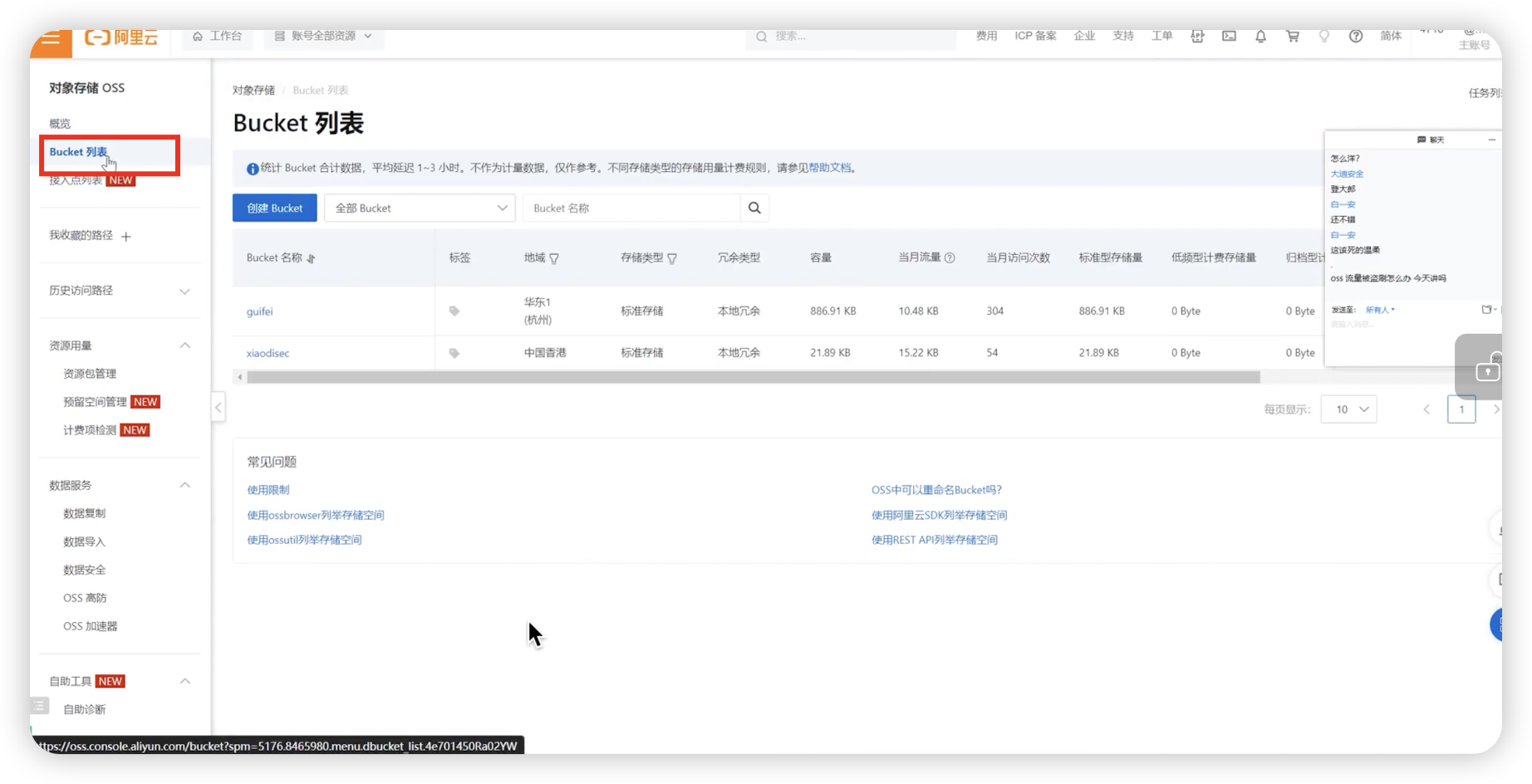The image size is (1532, 784).
Task: Open 企业 menu
Action: [1084, 37]
